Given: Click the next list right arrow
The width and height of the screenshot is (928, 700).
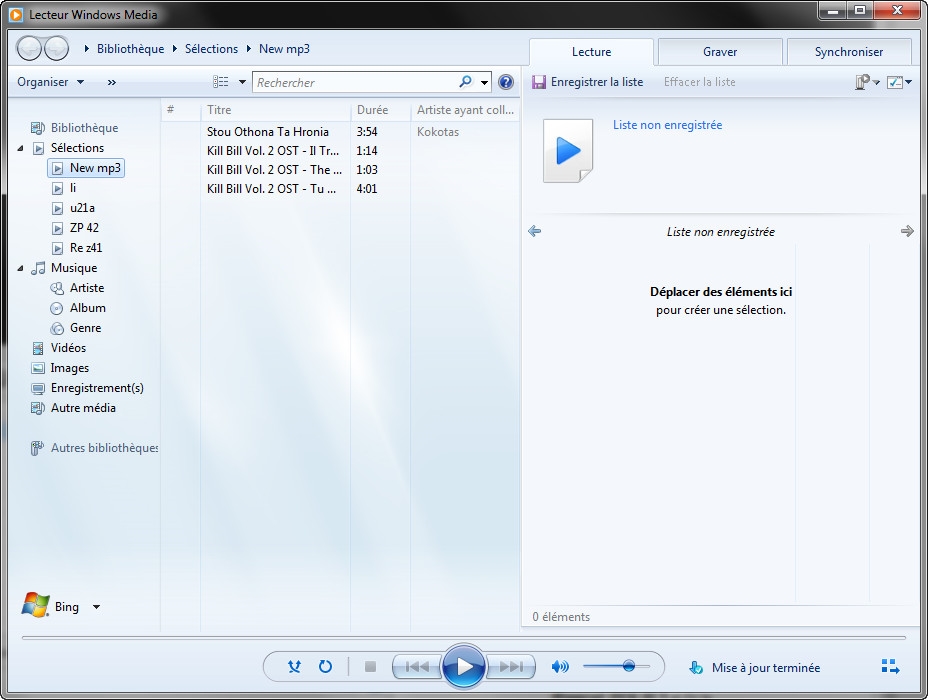Looking at the screenshot, I should click(x=907, y=231).
